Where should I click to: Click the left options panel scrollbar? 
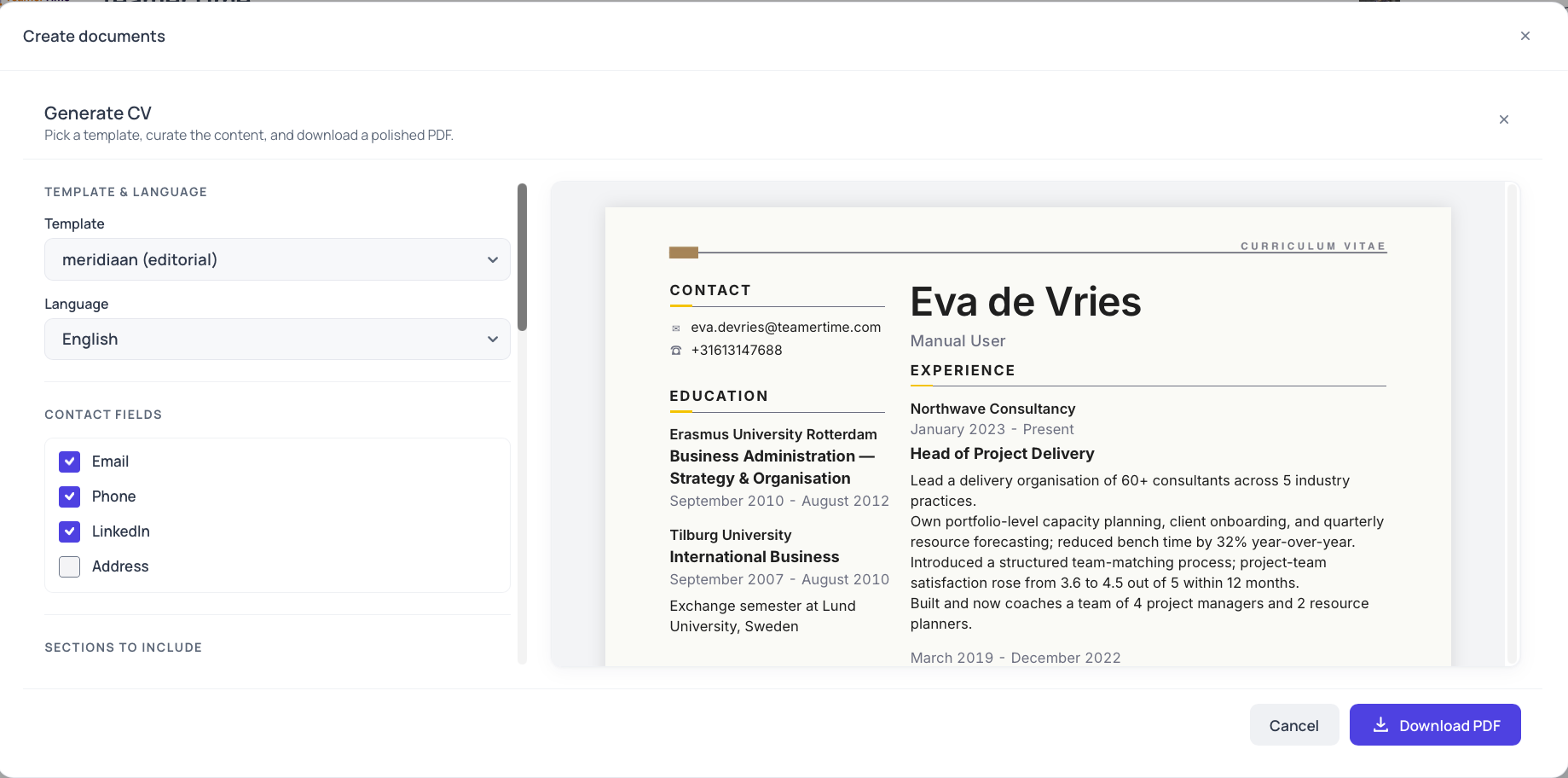pos(522,257)
